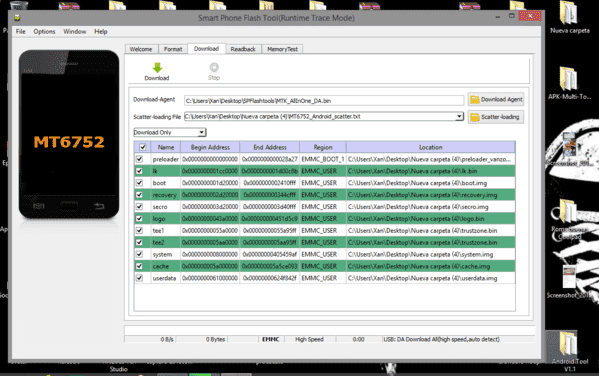The width and height of the screenshot is (599, 376).
Task: Click the userdata.img location cell
Action: point(431,278)
